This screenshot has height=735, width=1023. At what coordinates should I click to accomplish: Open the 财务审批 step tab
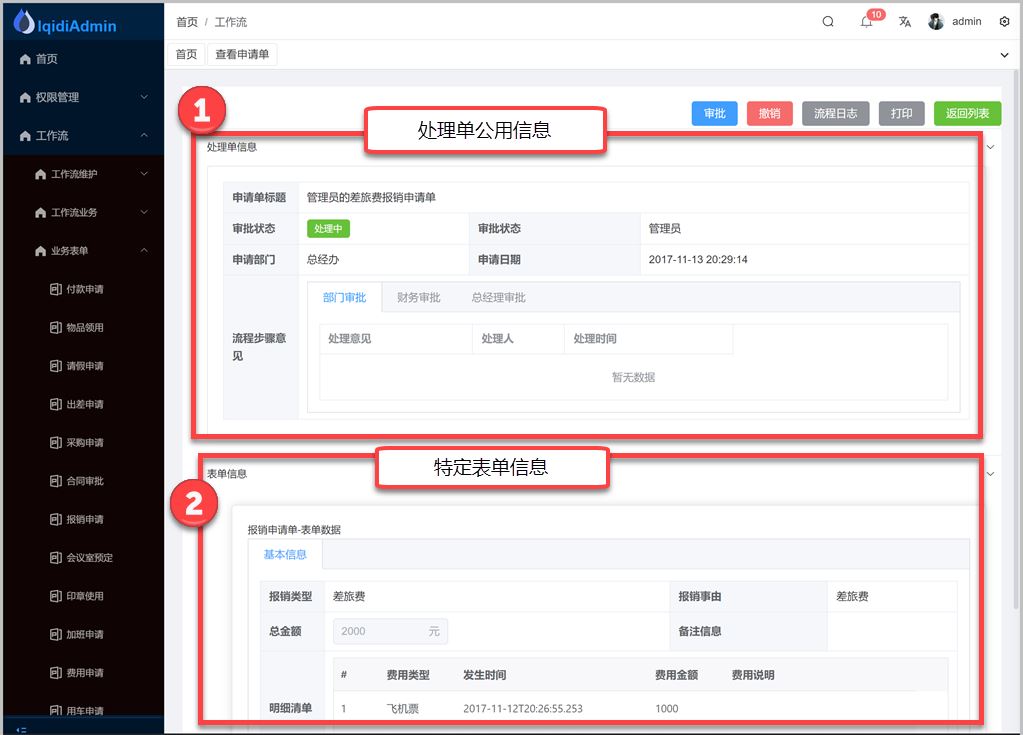click(x=419, y=297)
